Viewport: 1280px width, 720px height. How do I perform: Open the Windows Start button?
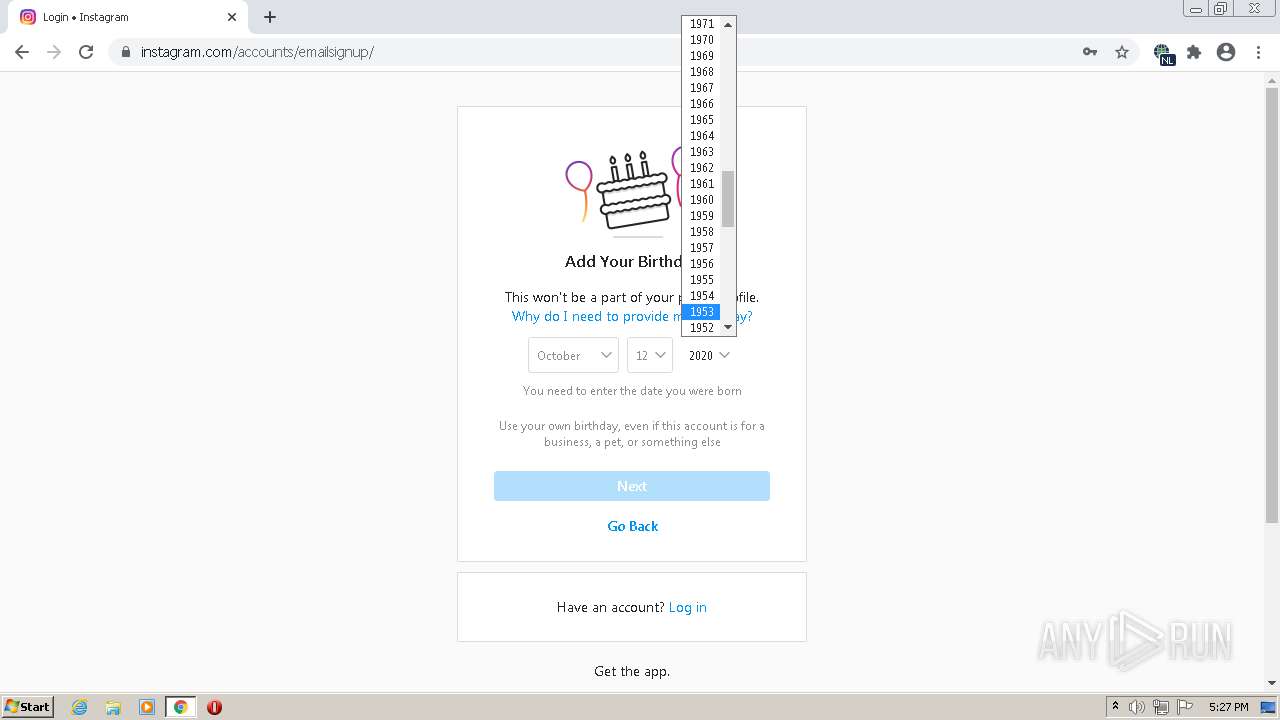(x=27, y=706)
